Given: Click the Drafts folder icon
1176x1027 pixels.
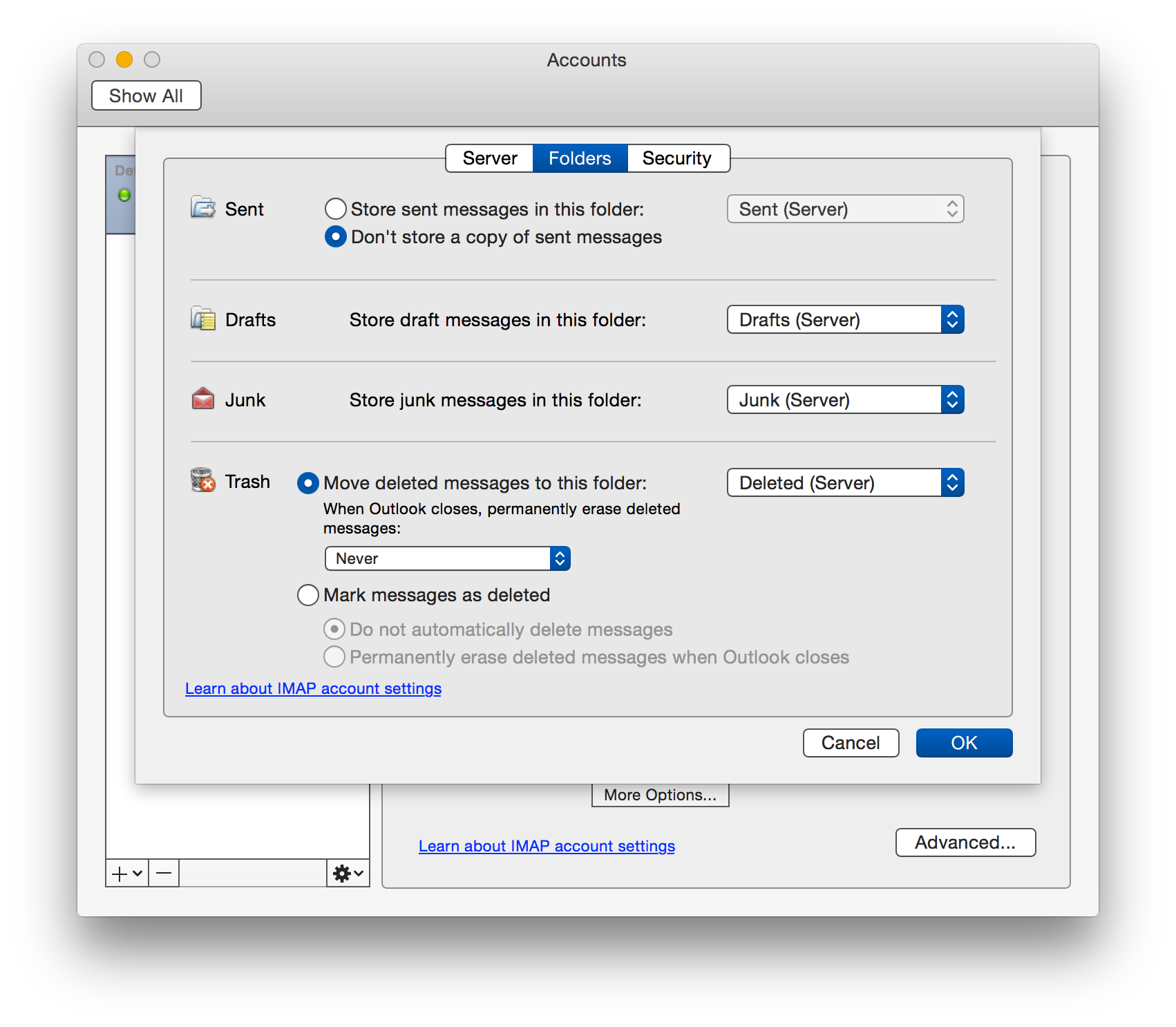Looking at the screenshot, I should click(x=203, y=319).
